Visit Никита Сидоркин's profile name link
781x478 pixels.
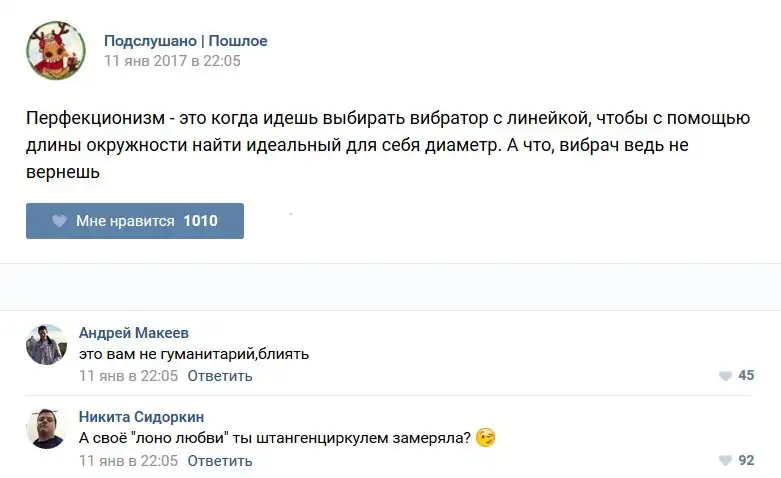click(x=141, y=416)
